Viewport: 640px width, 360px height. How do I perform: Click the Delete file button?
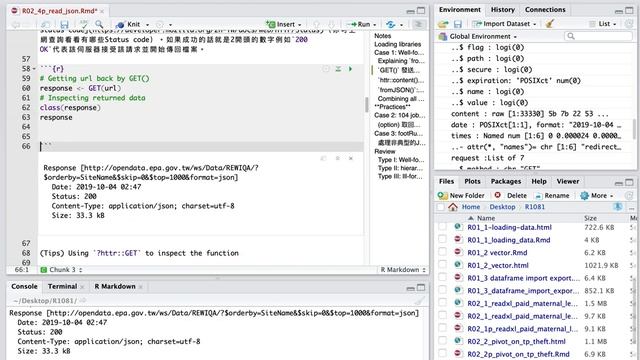coord(511,196)
